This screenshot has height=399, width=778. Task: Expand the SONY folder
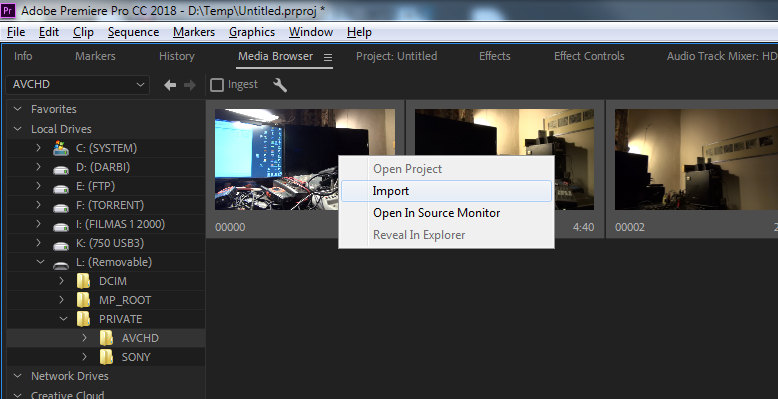(x=84, y=356)
